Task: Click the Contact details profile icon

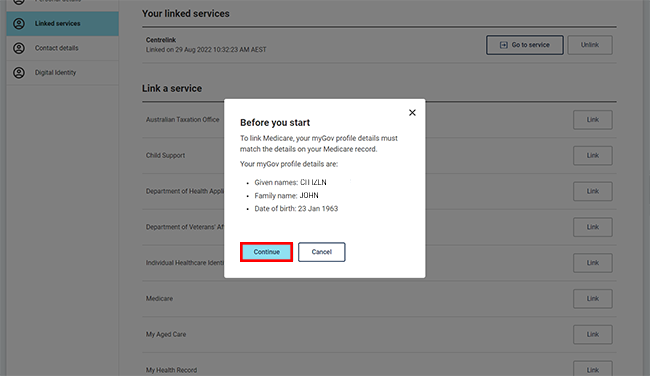Action: pyautogui.click(x=19, y=48)
